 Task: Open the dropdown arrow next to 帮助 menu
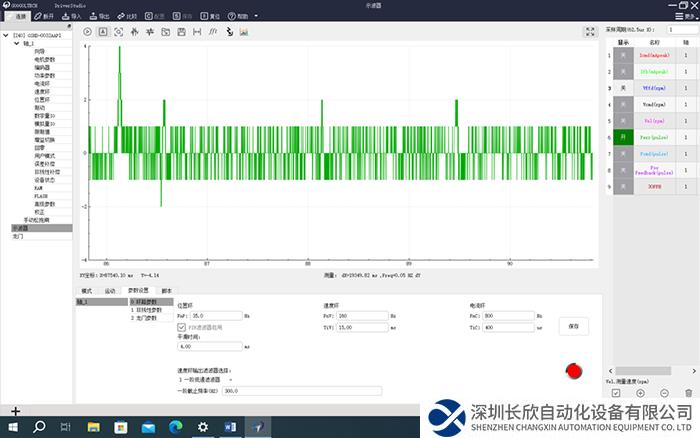(255, 17)
